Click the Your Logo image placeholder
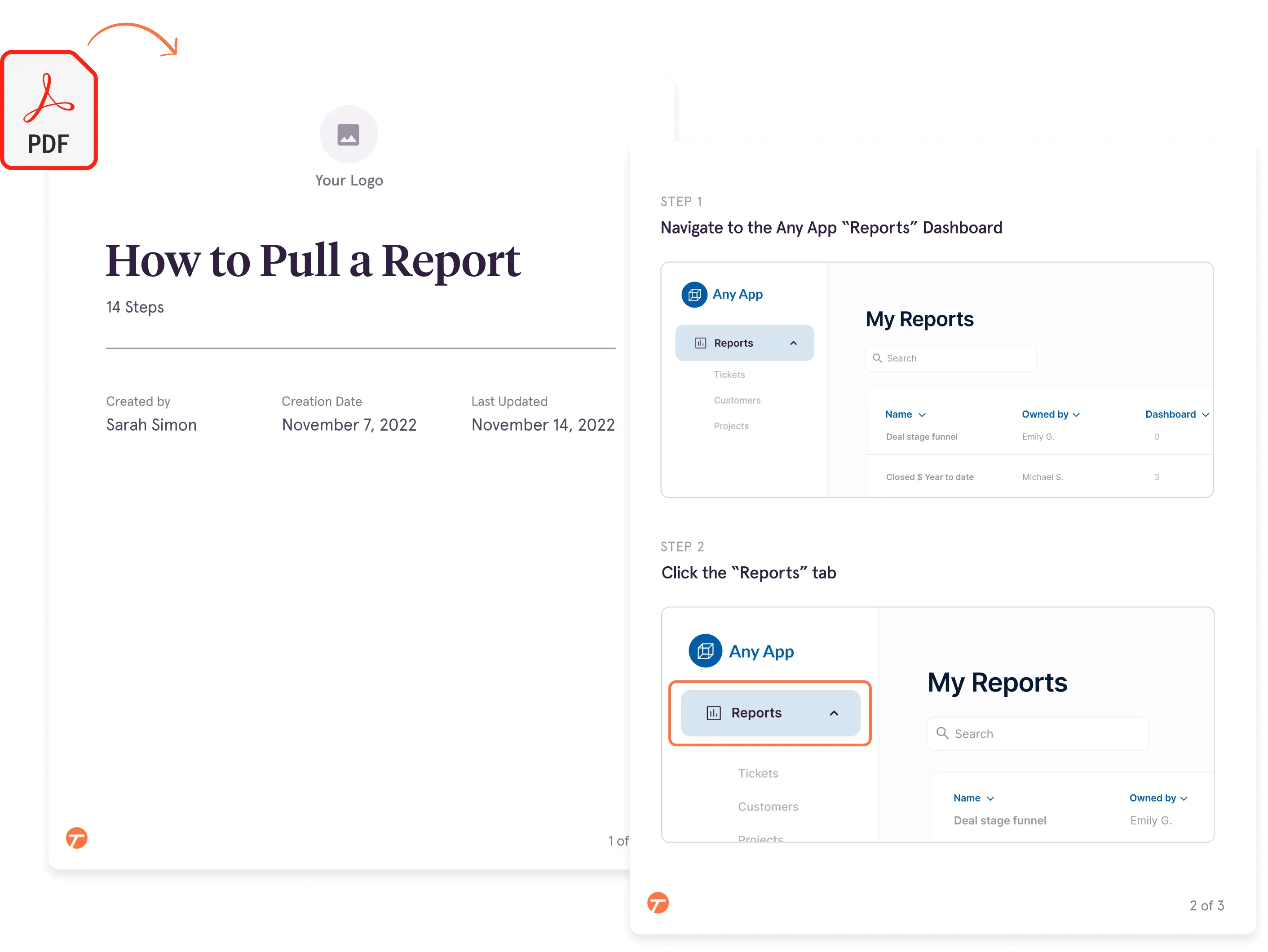 point(349,135)
